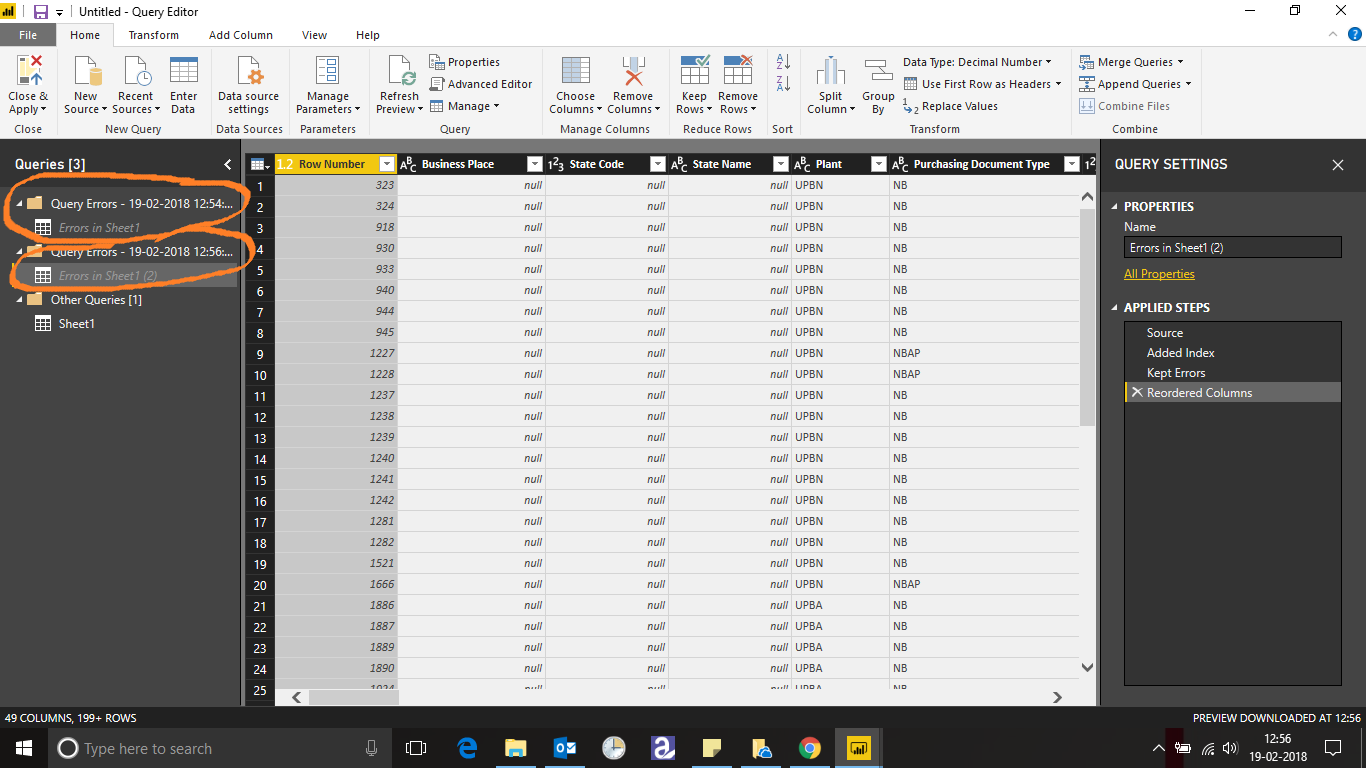The width and height of the screenshot is (1366, 768).
Task: Click the Group By icon
Action: 878,73
